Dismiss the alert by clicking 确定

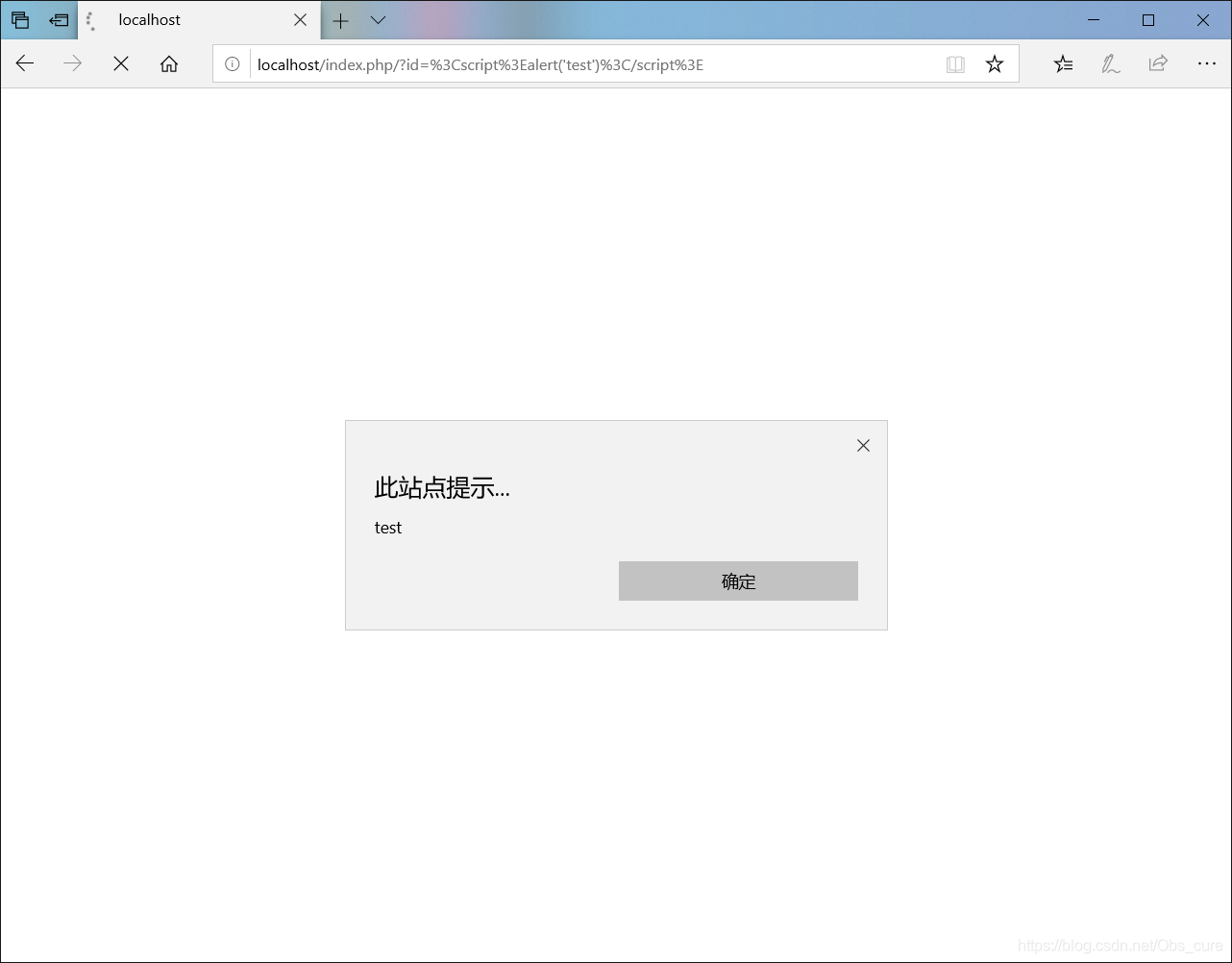tap(738, 580)
